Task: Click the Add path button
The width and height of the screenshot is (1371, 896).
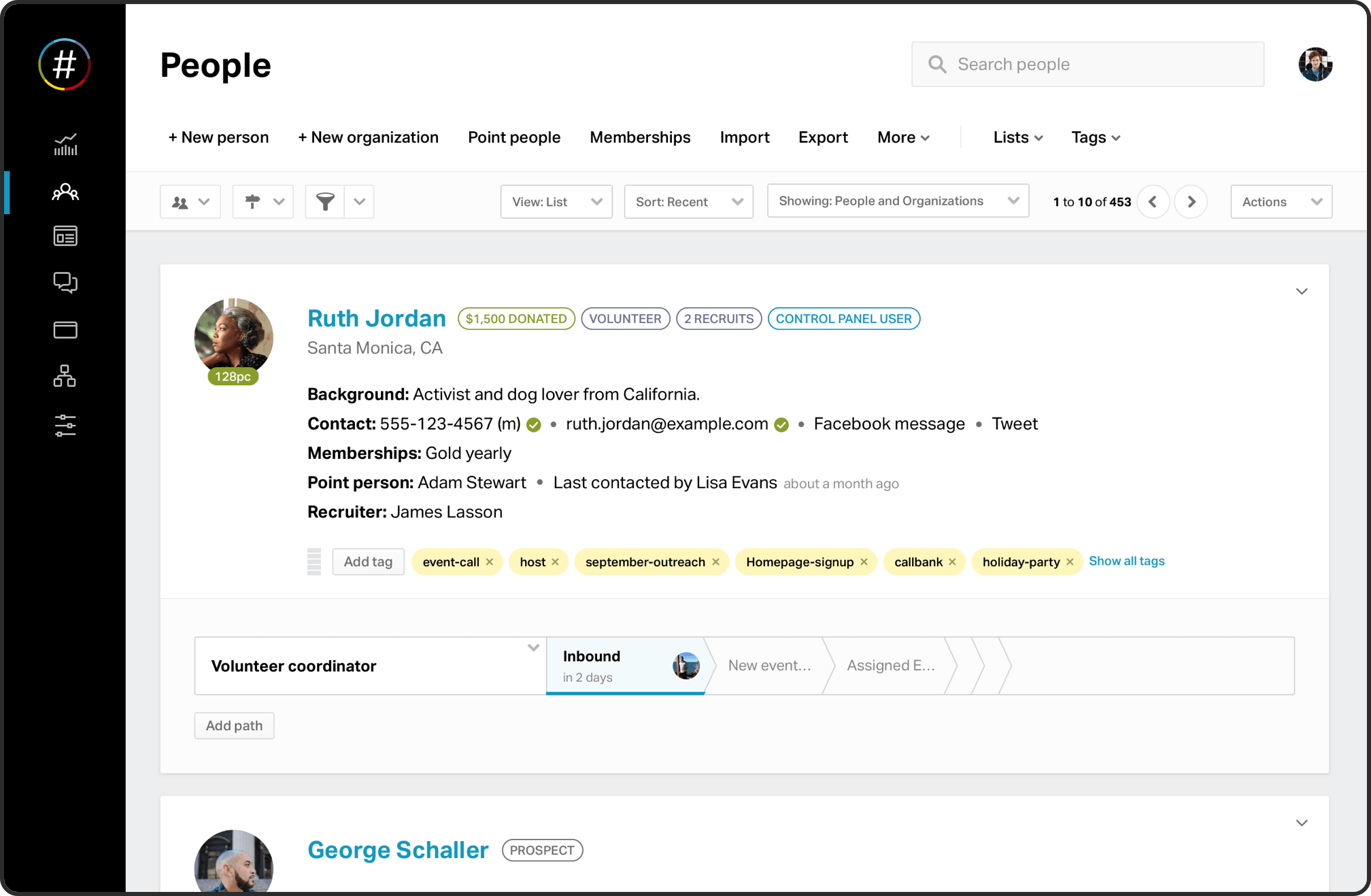Action: 234,725
